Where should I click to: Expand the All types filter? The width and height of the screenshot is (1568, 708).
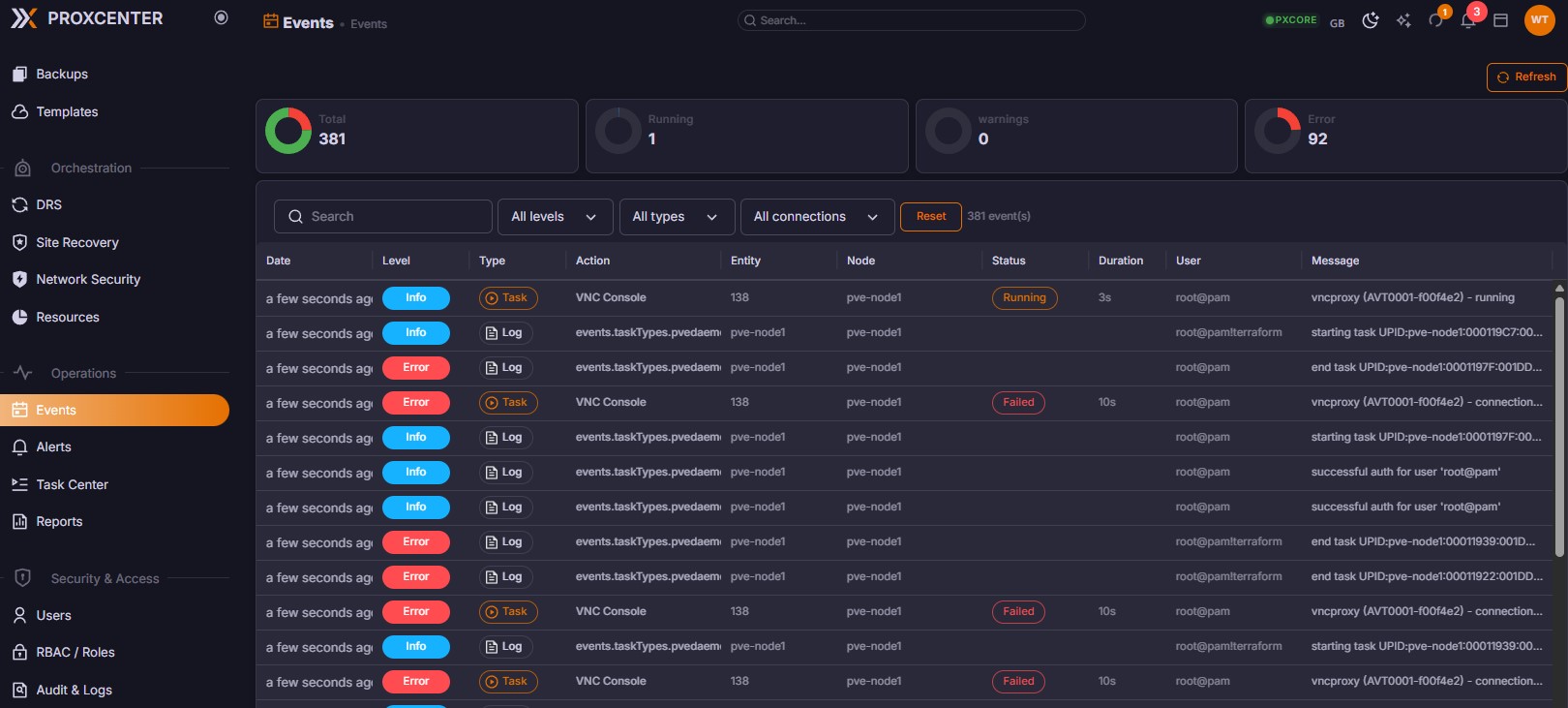(x=675, y=217)
